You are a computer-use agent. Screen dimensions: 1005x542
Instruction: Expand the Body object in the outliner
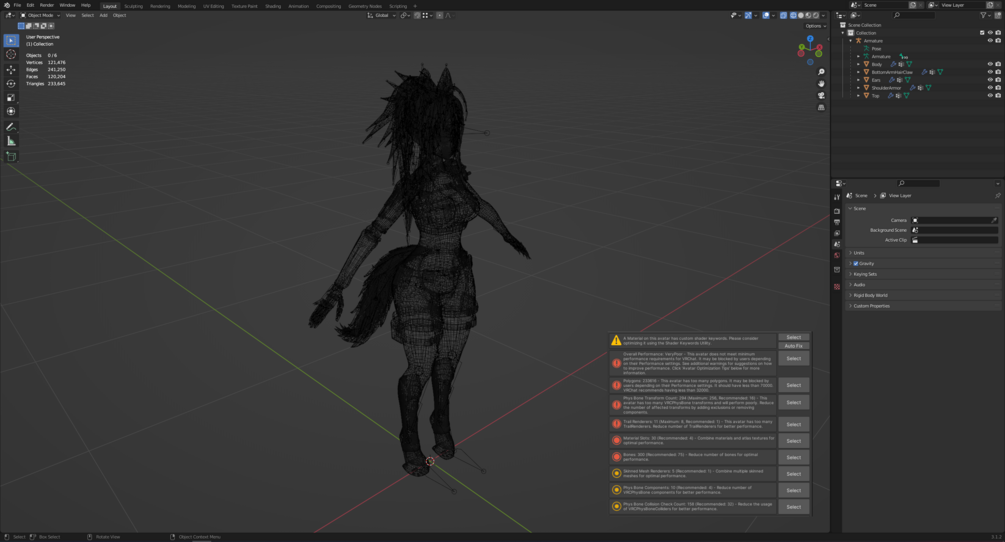tap(859, 64)
